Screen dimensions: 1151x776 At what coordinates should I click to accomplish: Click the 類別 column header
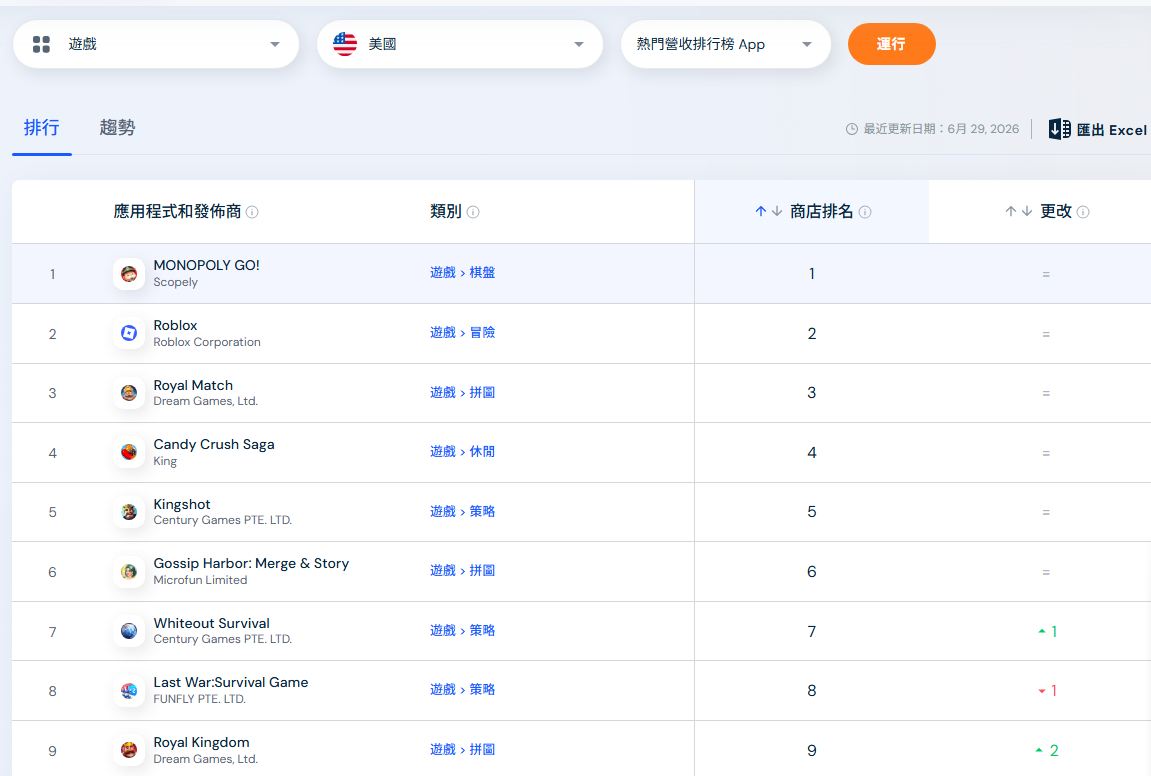click(x=446, y=212)
